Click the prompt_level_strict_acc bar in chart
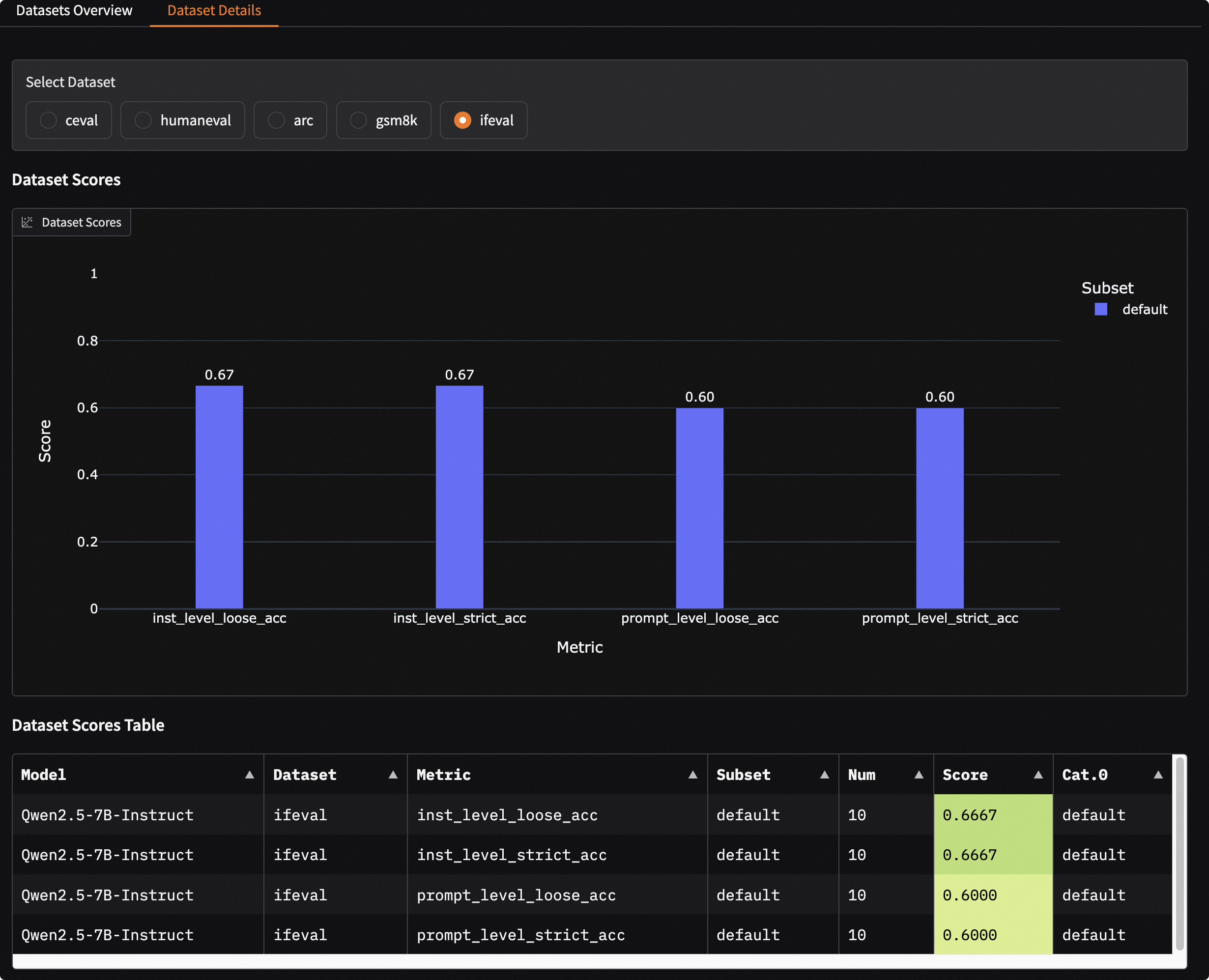Image resolution: width=1209 pixels, height=980 pixels. pos(939,508)
